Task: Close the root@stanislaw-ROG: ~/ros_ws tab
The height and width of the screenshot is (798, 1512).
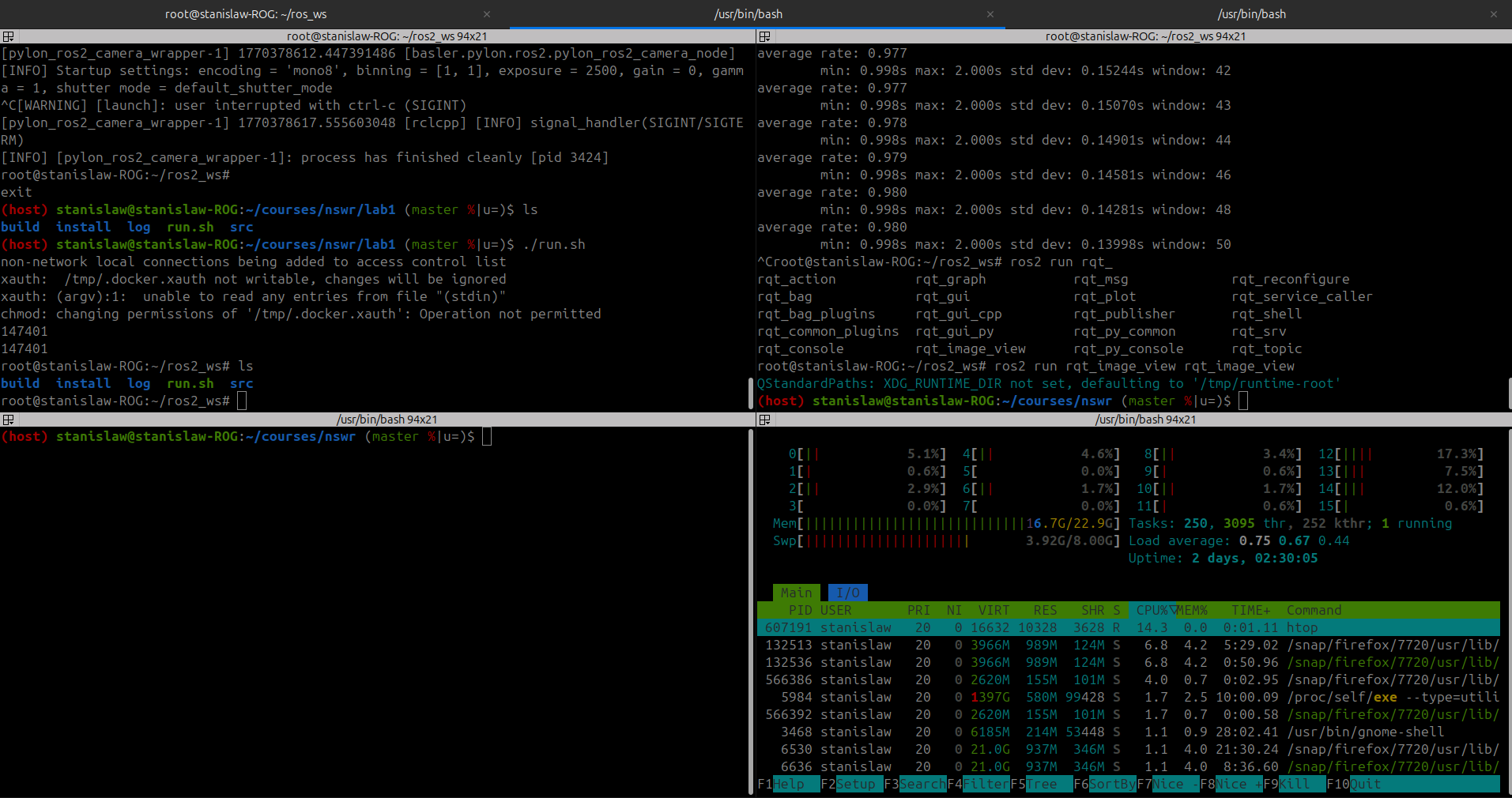Action: pyautogui.click(x=487, y=14)
